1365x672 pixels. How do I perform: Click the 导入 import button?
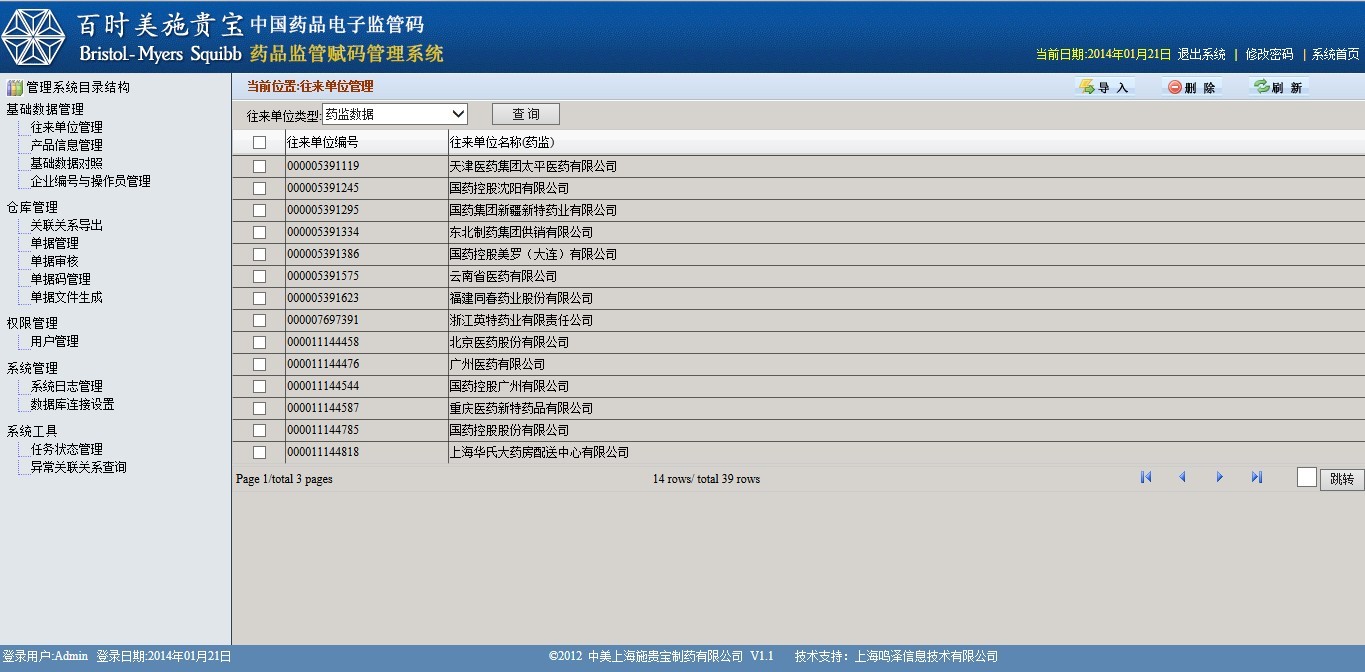point(1104,87)
